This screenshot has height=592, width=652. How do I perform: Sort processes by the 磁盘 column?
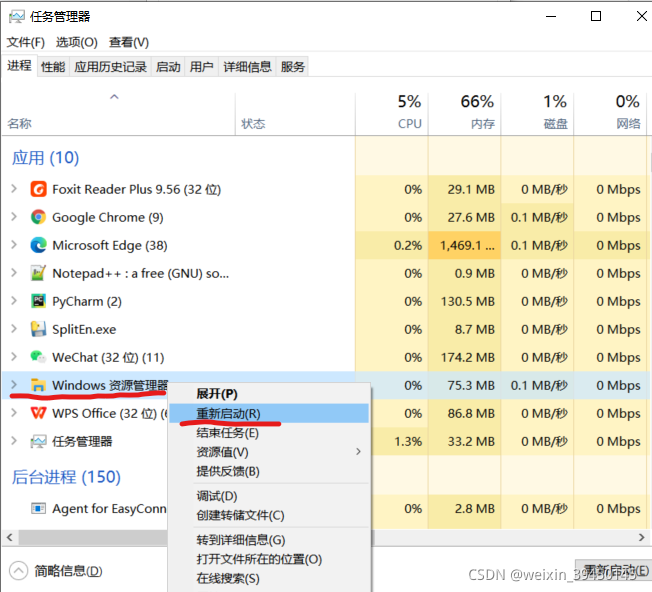[537, 113]
